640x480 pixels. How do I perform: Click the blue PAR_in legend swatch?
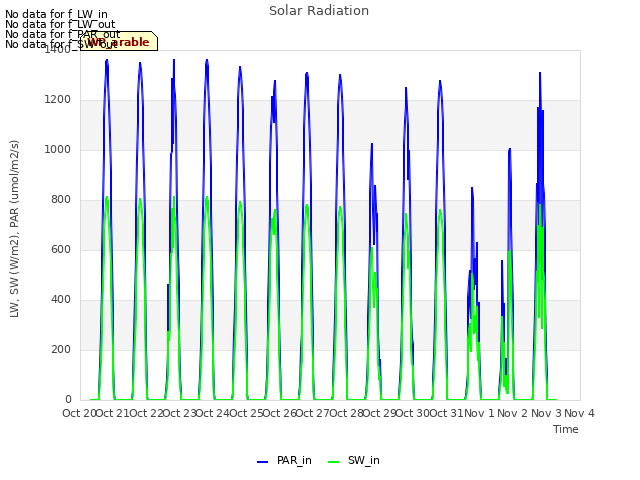[x=262, y=462]
